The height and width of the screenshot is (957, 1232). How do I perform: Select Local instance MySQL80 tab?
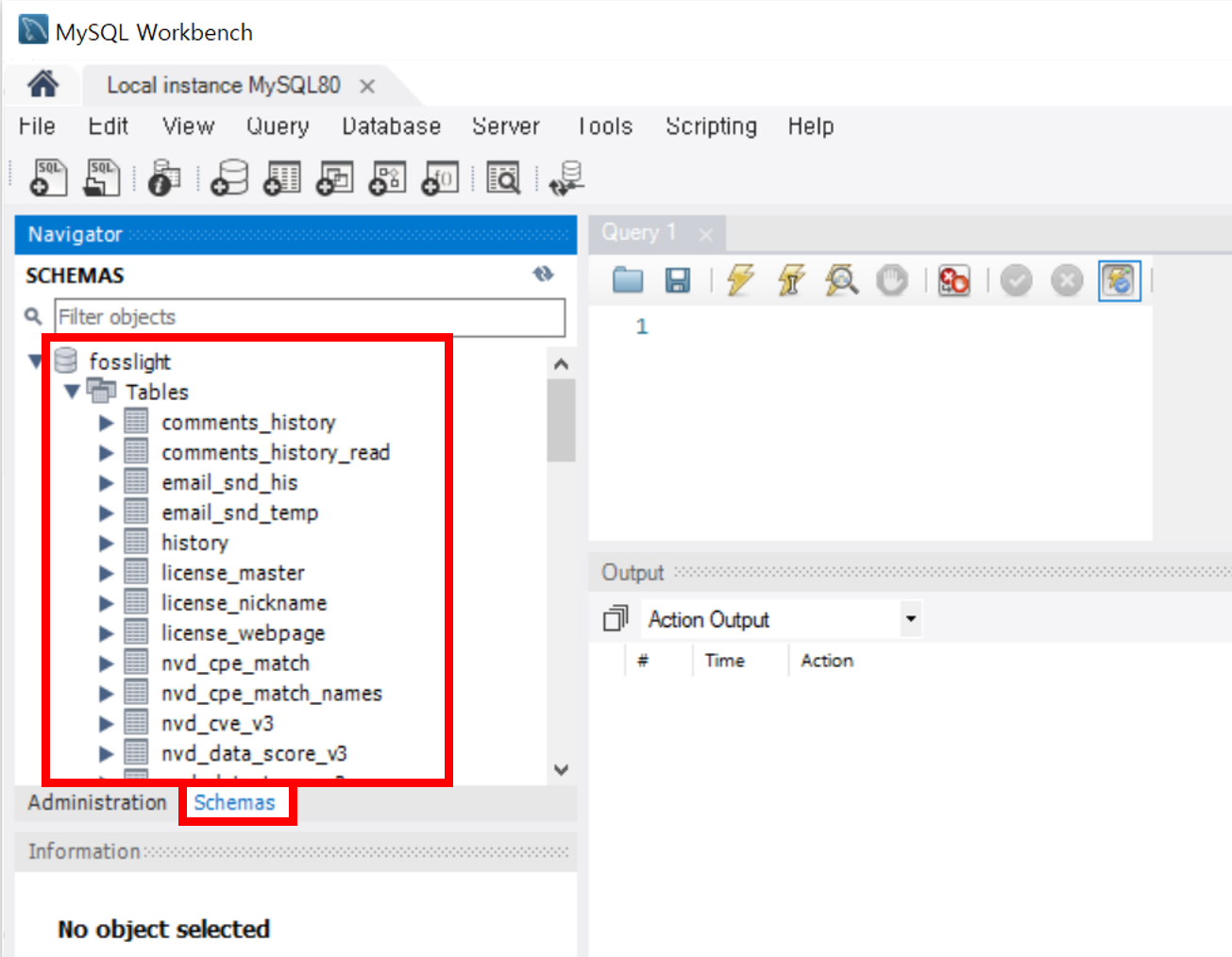coord(223,85)
